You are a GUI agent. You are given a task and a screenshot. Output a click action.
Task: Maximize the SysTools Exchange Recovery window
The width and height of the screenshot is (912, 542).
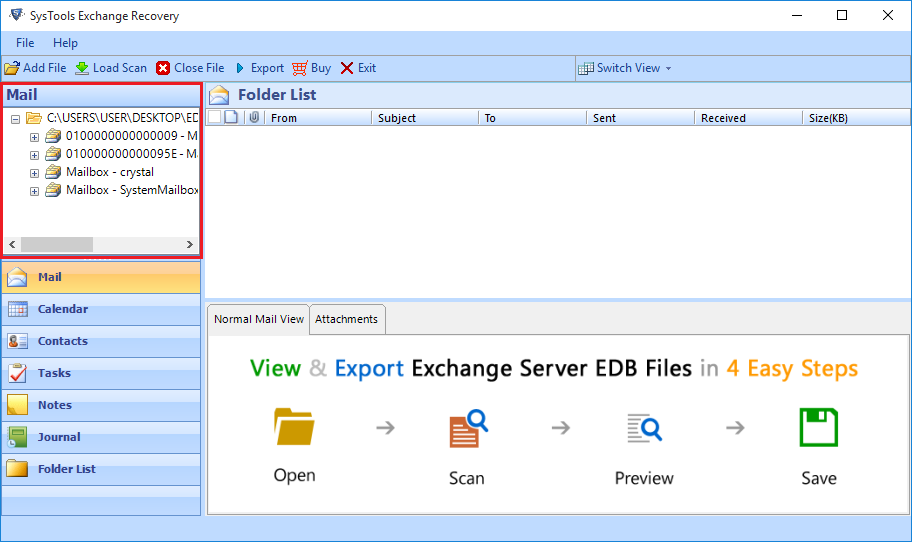point(842,15)
